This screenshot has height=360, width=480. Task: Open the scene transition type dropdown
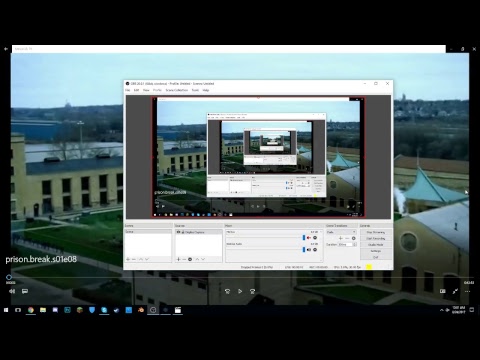point(341,232)
